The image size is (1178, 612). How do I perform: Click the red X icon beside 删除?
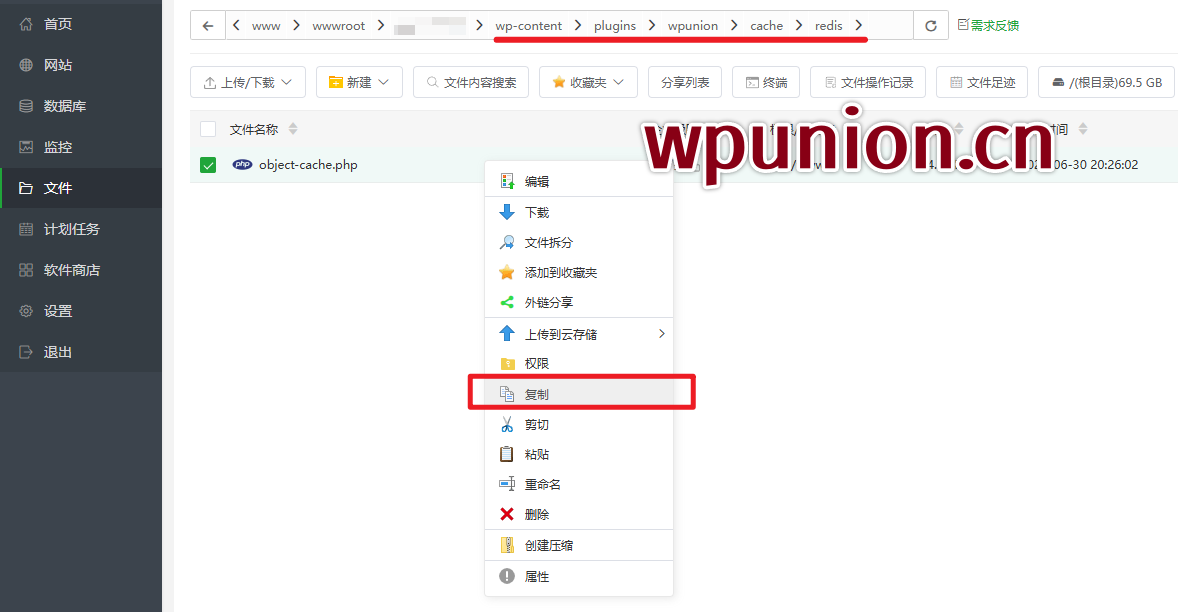point(507,514)
